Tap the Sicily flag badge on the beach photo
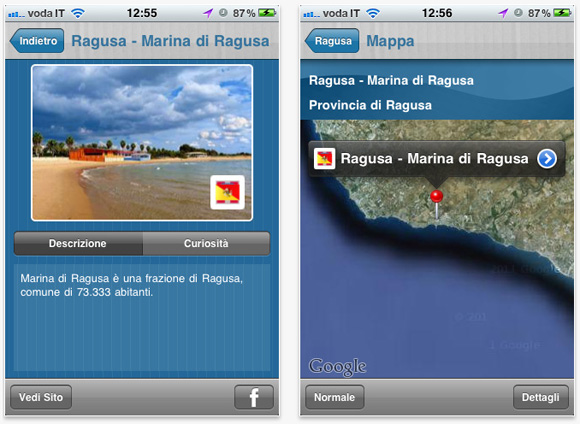 (x=227, y=192)
